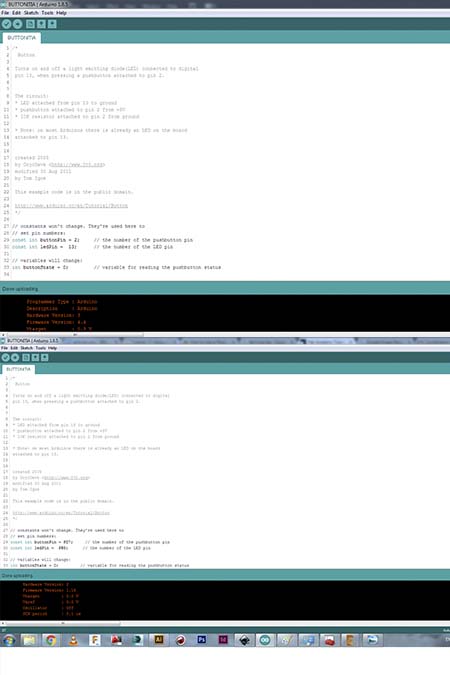Click Save sketch icon in lower Arduino window
The image size is (450, 675).
pos(44,357)
